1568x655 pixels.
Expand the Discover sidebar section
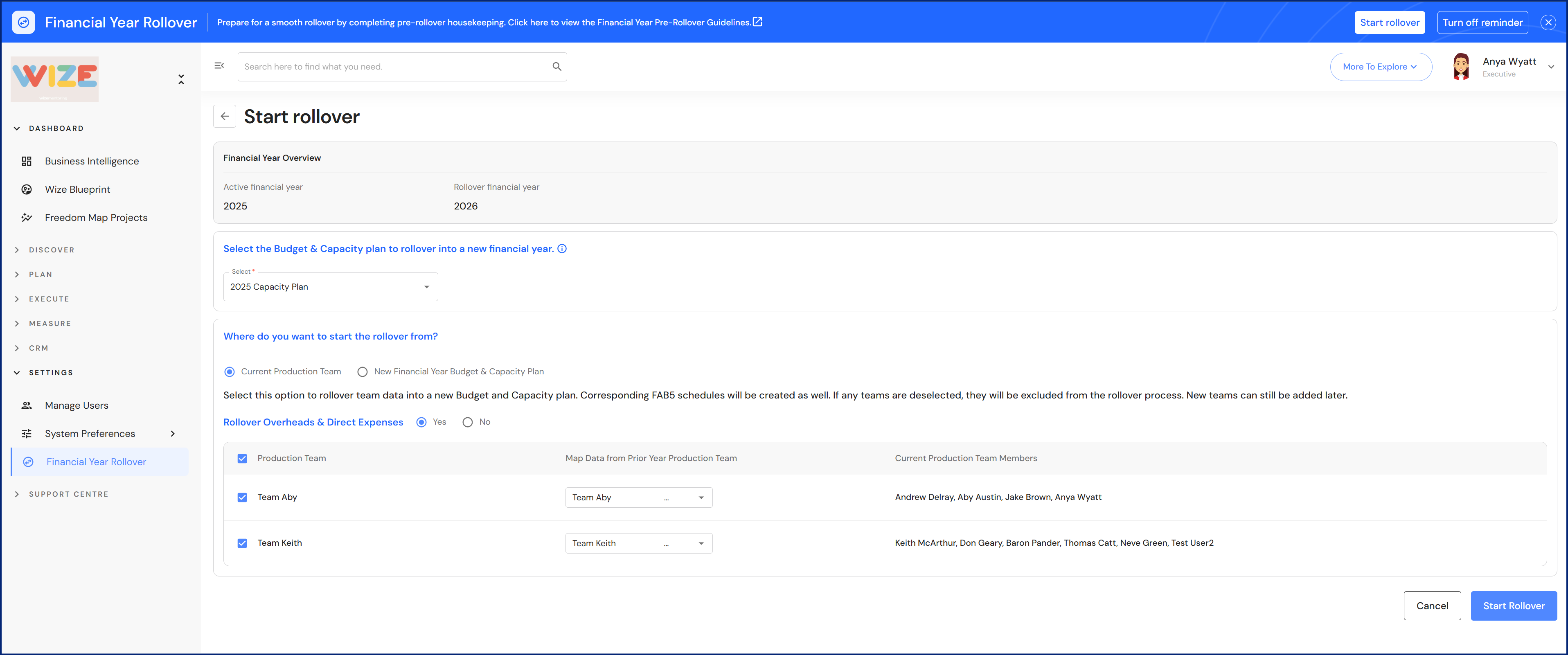click(x=51, y=250)
